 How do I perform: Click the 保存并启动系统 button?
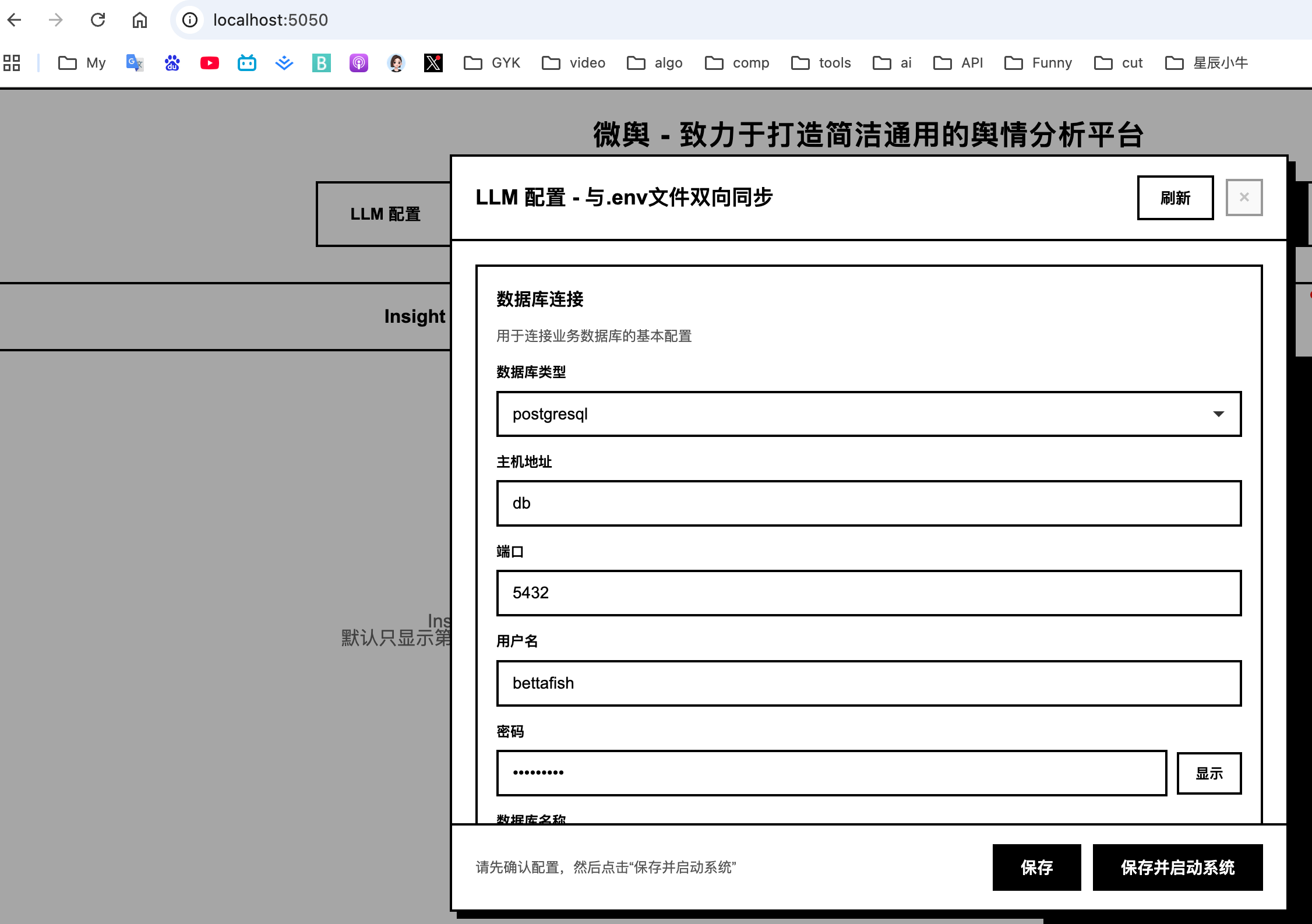[1177, 867]
